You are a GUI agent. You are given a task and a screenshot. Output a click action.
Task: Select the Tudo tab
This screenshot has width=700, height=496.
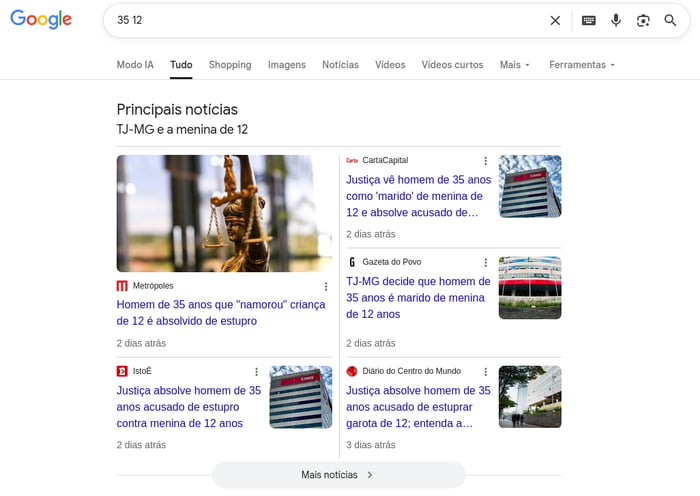[x=181, y=65]
